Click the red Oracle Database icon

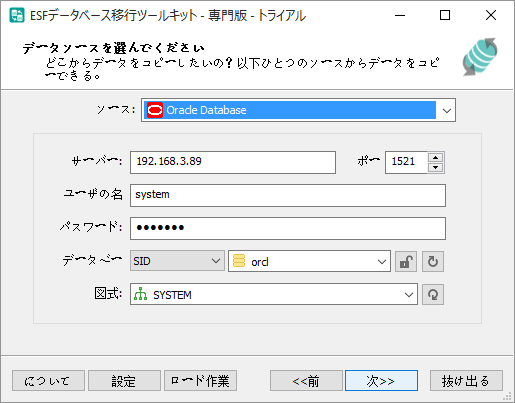[155, 110]
